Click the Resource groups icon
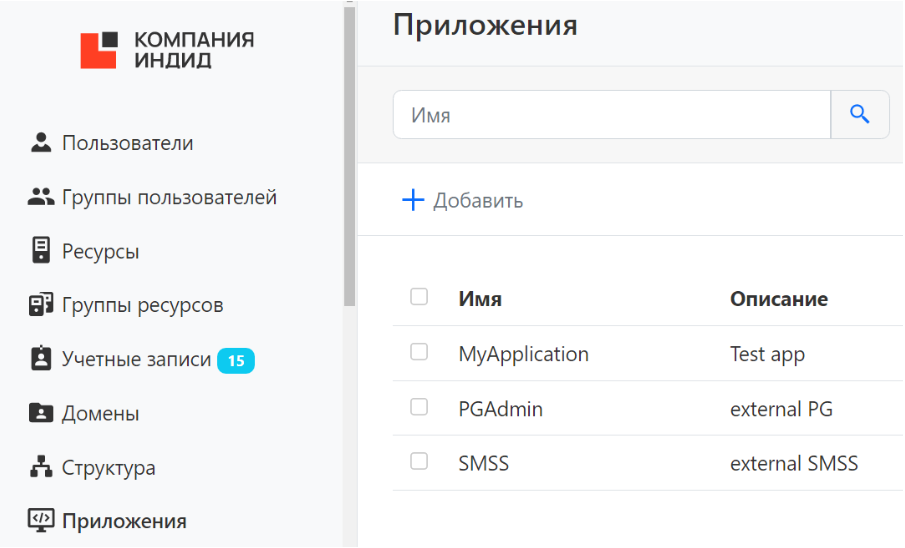The image size is (905, 548). tap(41, 305)
